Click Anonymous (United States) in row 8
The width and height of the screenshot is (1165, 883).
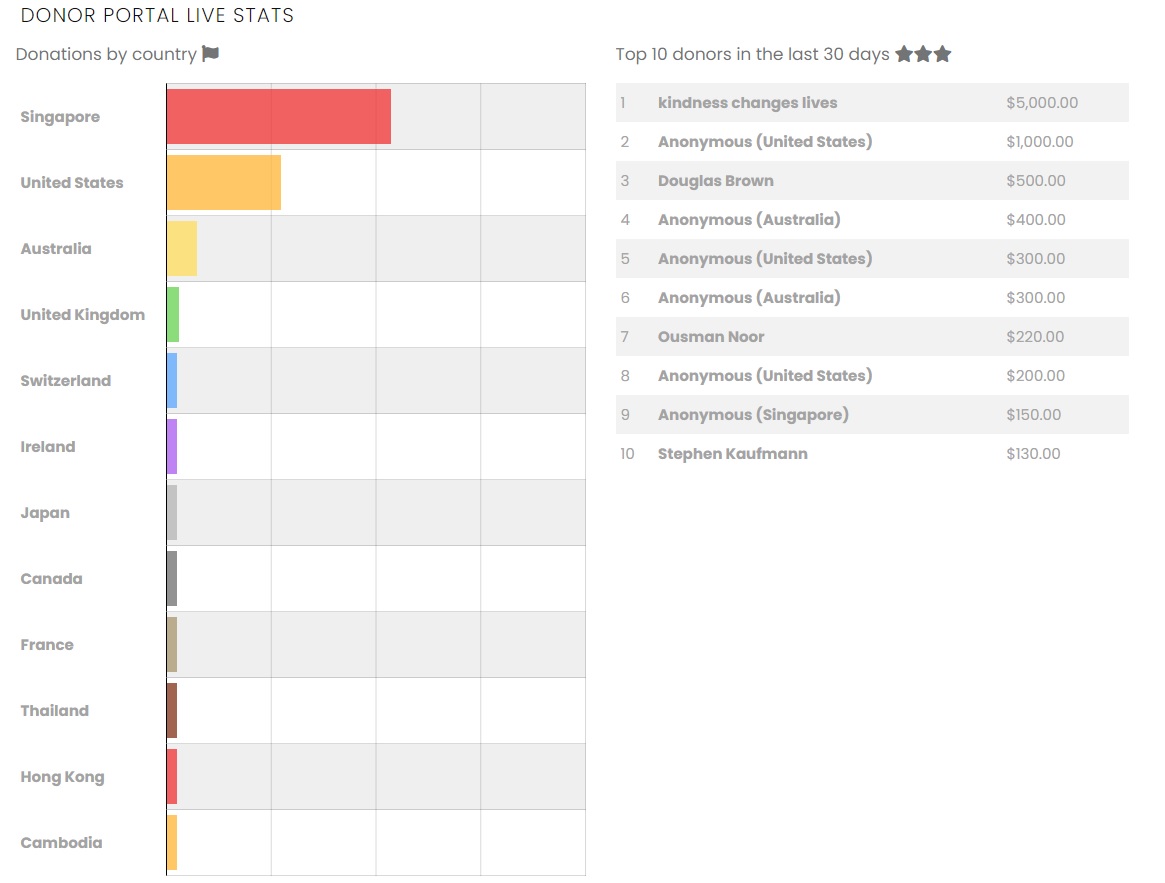point(765,376)
